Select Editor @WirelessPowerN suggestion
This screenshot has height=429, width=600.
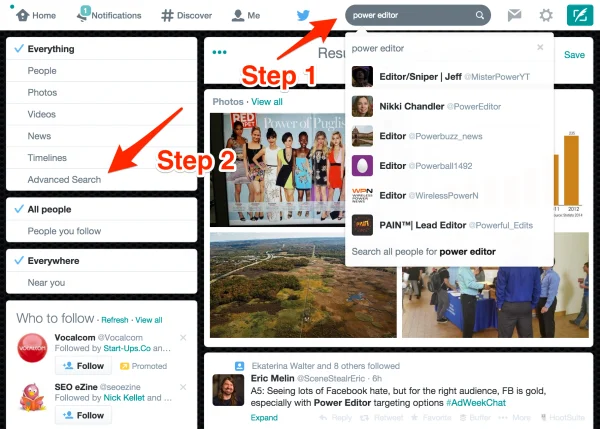click(449, 196)
